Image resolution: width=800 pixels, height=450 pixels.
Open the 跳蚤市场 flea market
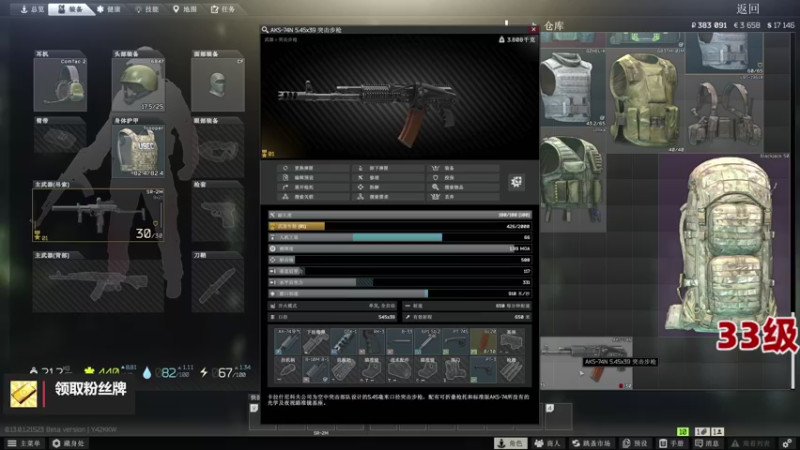tap(591, 443)
